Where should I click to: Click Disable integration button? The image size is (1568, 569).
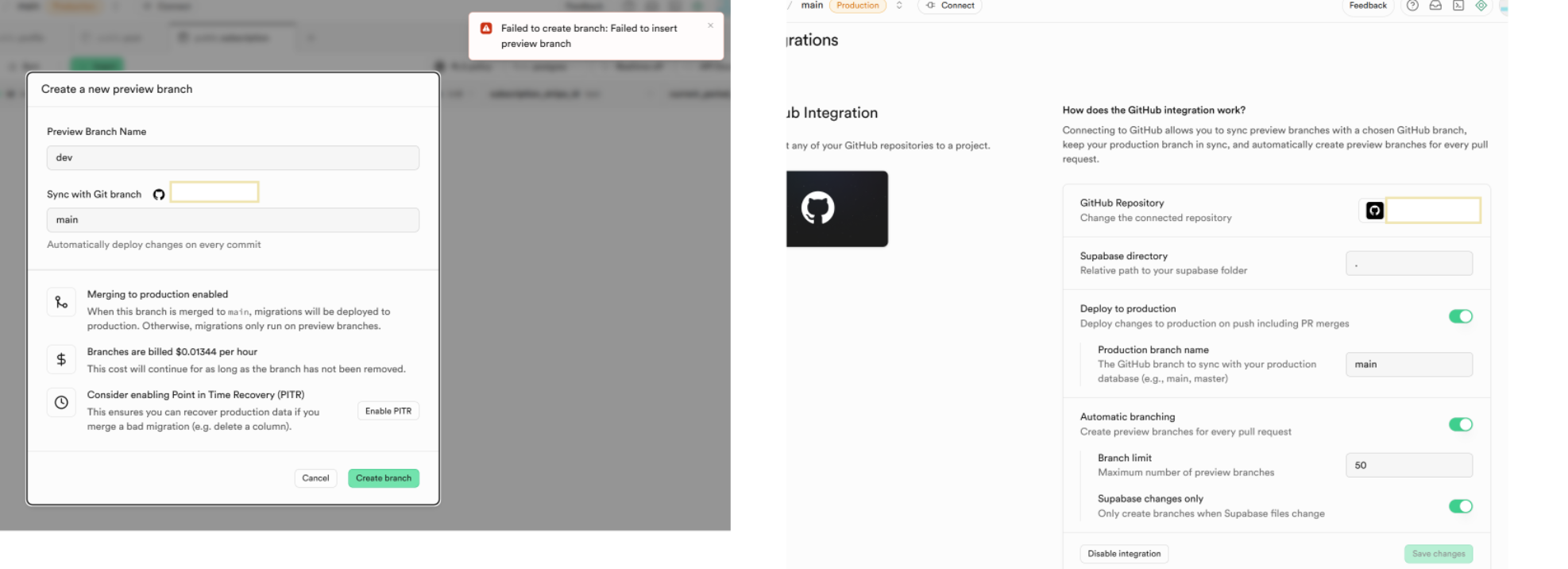[x=1124, y=554]
